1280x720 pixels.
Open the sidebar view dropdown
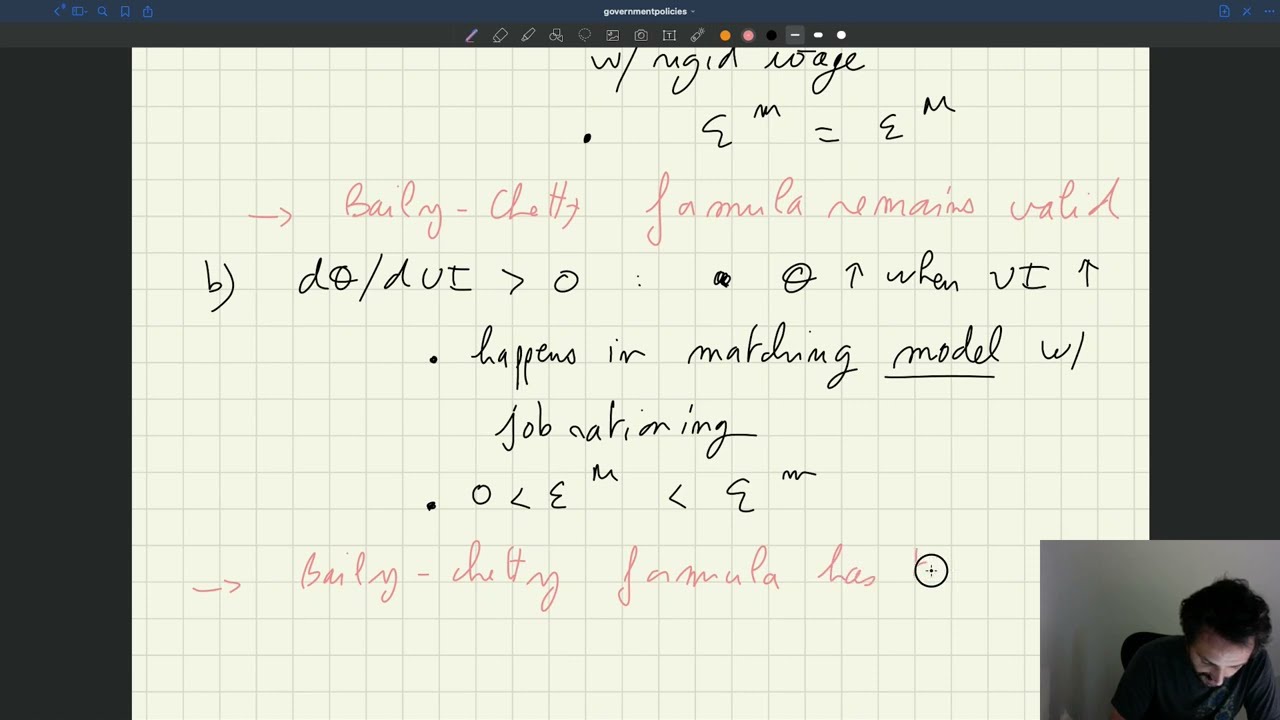pos(79,11)
